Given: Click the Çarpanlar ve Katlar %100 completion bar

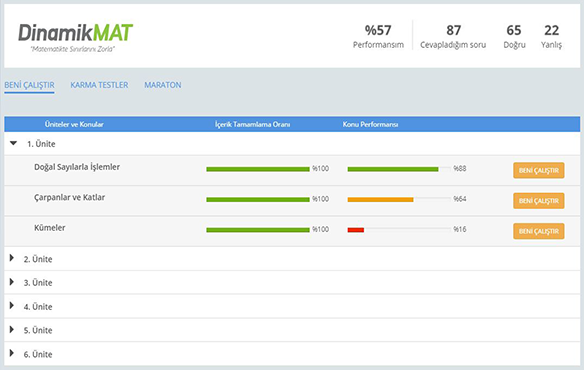Looking at the screenshot, I should [x=258, y=200].
